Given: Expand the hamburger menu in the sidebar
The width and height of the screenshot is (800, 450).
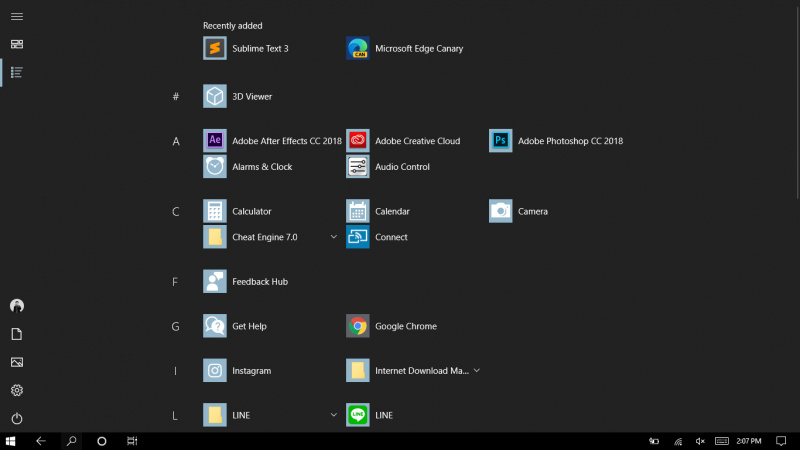Looking at the screenshot, I should [x=17, y=16].
